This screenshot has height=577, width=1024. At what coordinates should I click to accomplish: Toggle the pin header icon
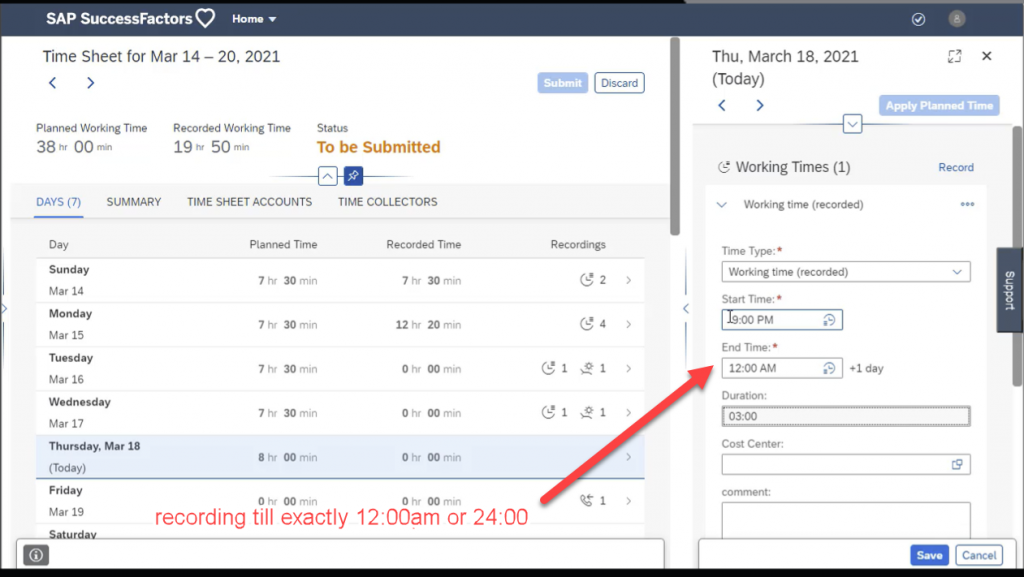coord(353,176)
